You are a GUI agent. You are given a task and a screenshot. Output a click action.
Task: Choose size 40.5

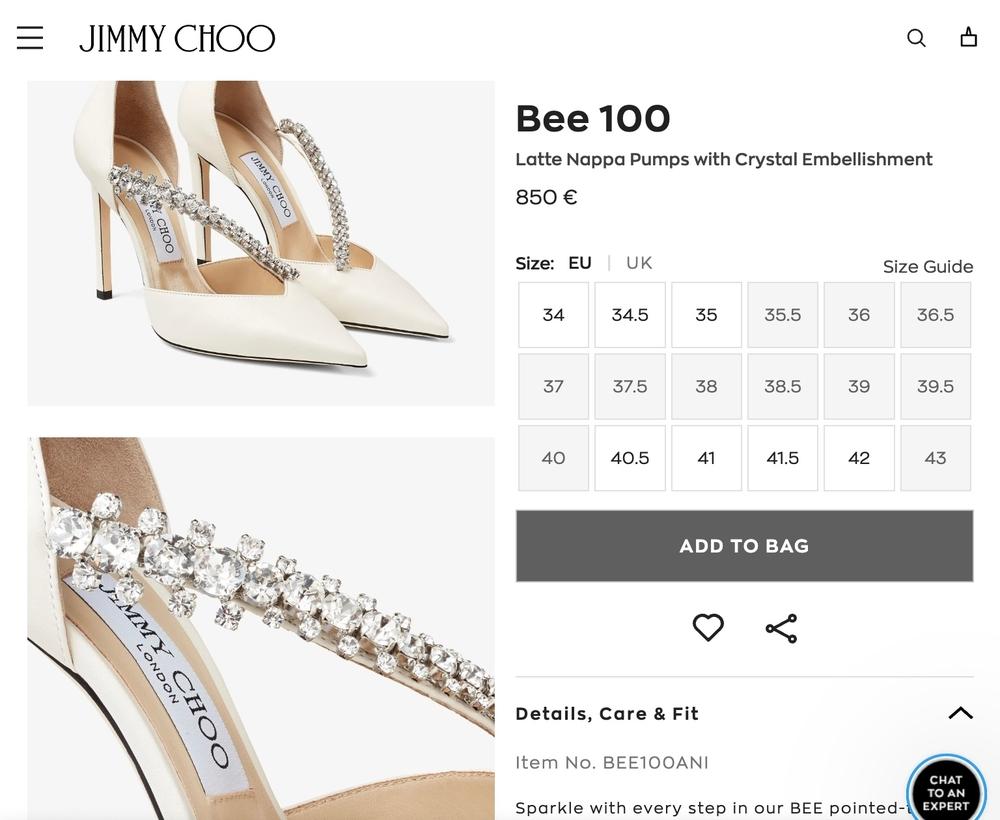click(630, 458)
